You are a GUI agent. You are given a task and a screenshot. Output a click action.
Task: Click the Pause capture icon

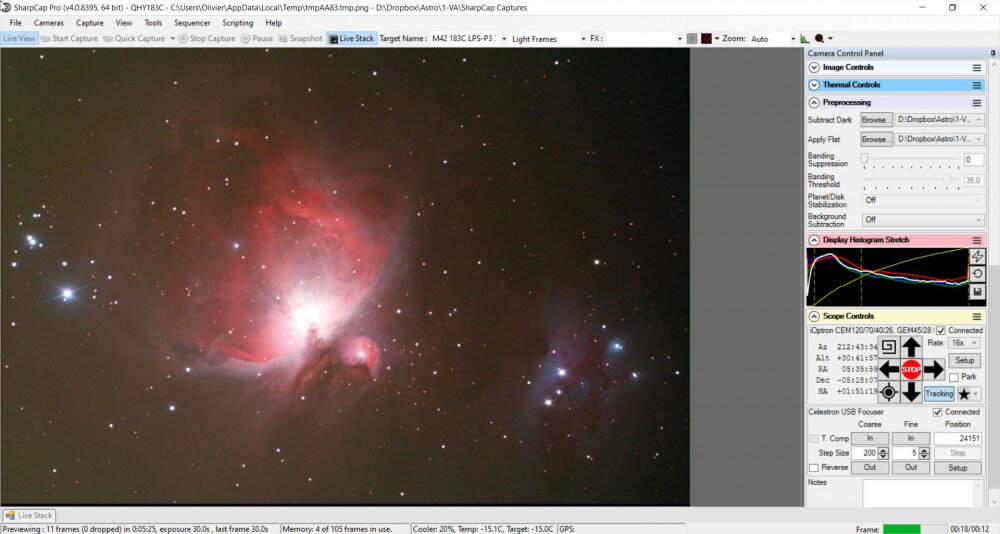click(x=245, y=38)
